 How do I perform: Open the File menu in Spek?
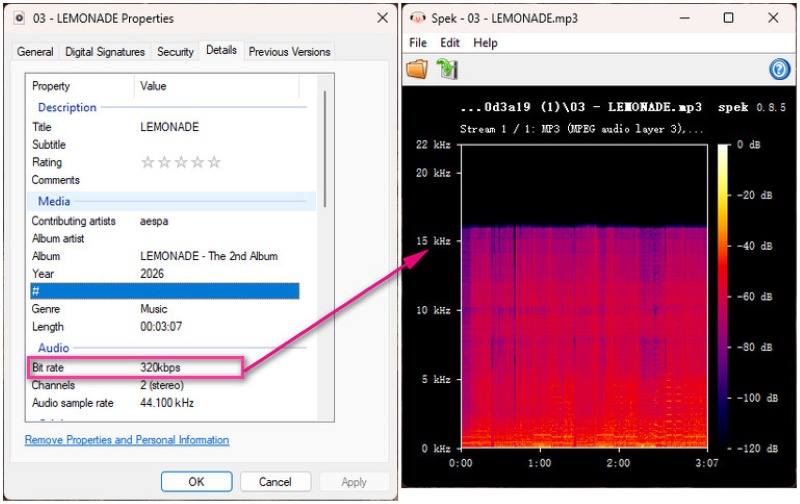pos(418,43)
